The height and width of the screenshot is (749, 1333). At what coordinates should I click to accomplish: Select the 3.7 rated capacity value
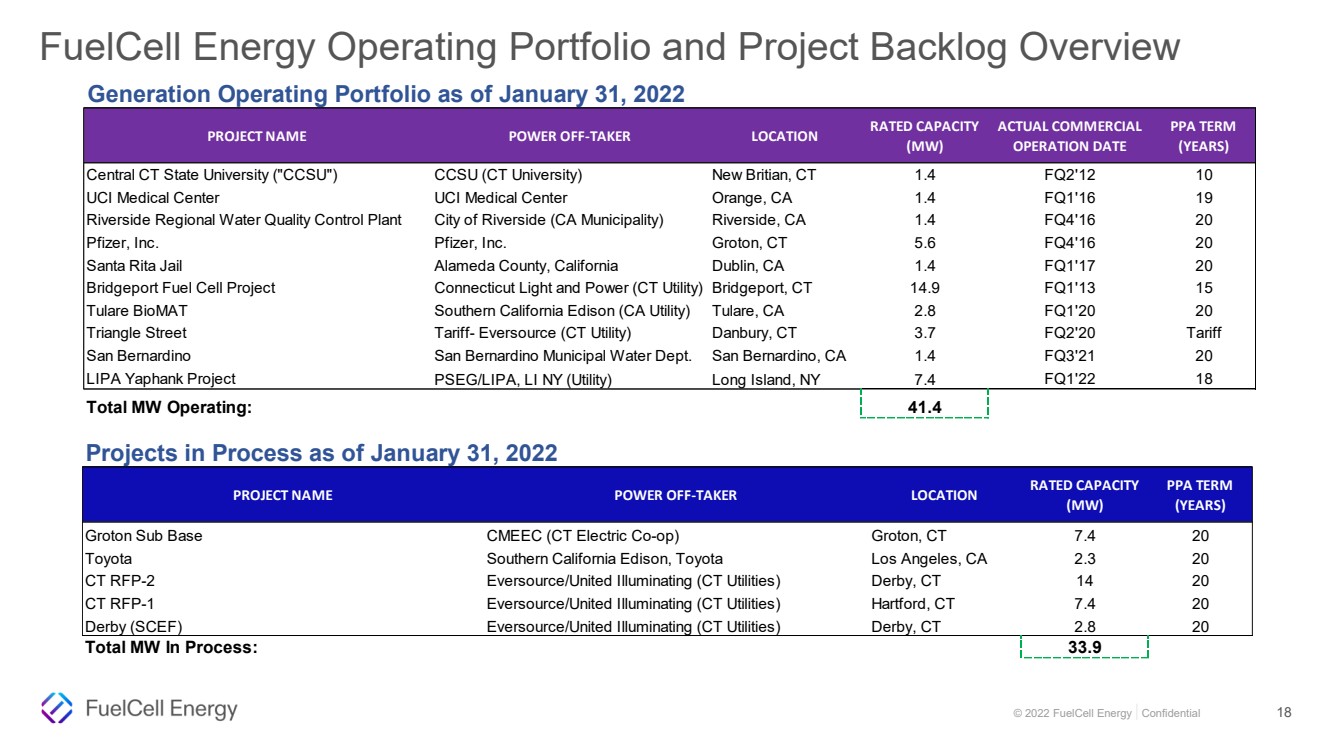(925, 333)
